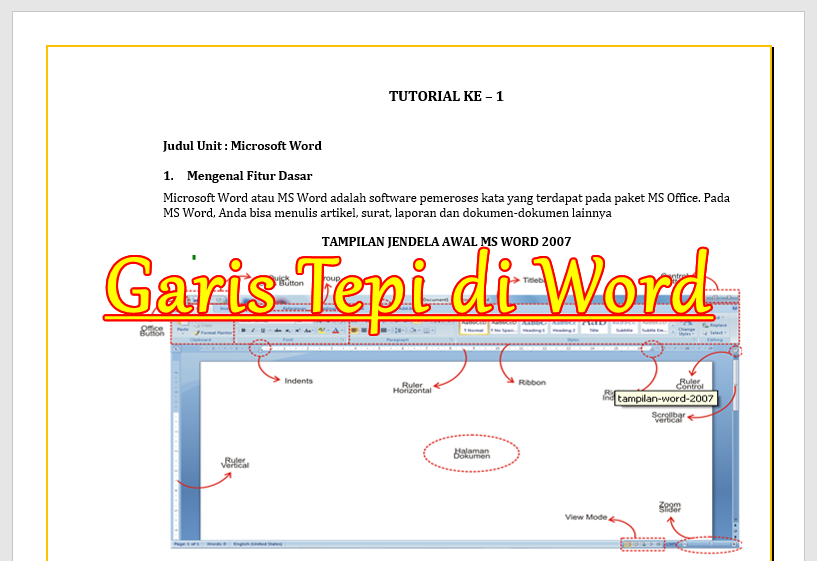Click the "TAMPILAN JENDELA AWAL MS WORD 2007" heading
Image resolution: width=817 pixels, height=561 pixels.
446,242
